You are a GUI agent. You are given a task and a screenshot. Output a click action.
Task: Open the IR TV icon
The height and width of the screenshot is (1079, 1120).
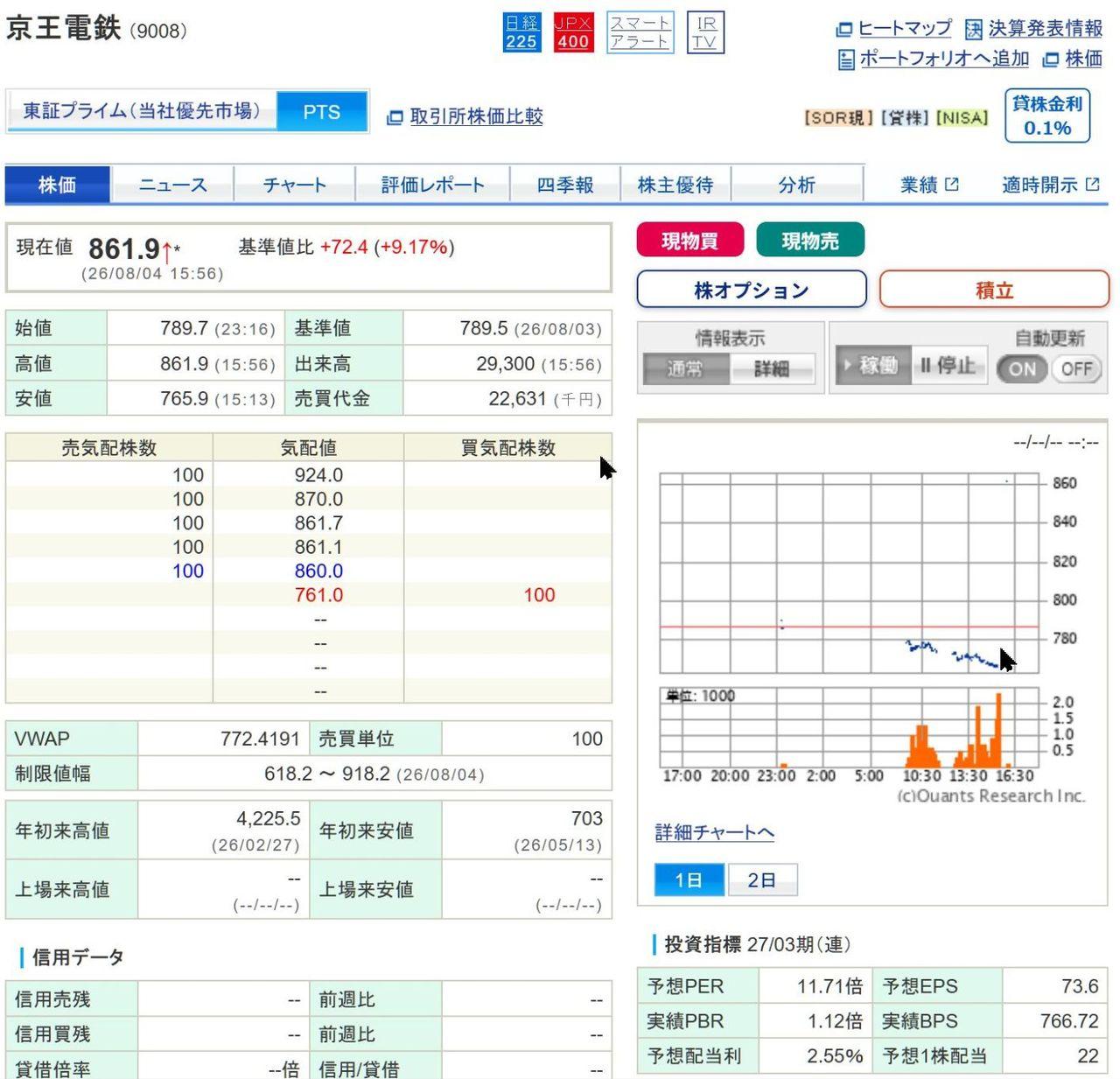click(705, 32)
